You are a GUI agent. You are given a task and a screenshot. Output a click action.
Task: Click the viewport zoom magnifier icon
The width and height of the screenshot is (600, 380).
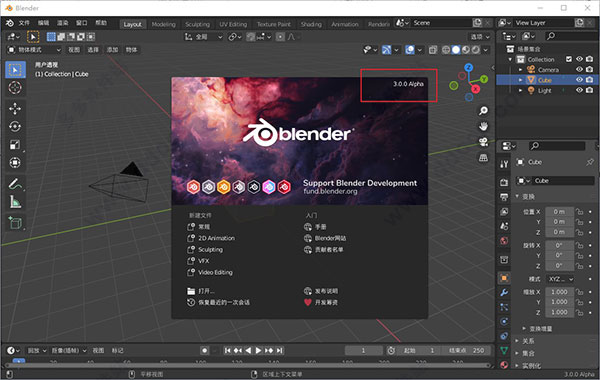[484, 111]
